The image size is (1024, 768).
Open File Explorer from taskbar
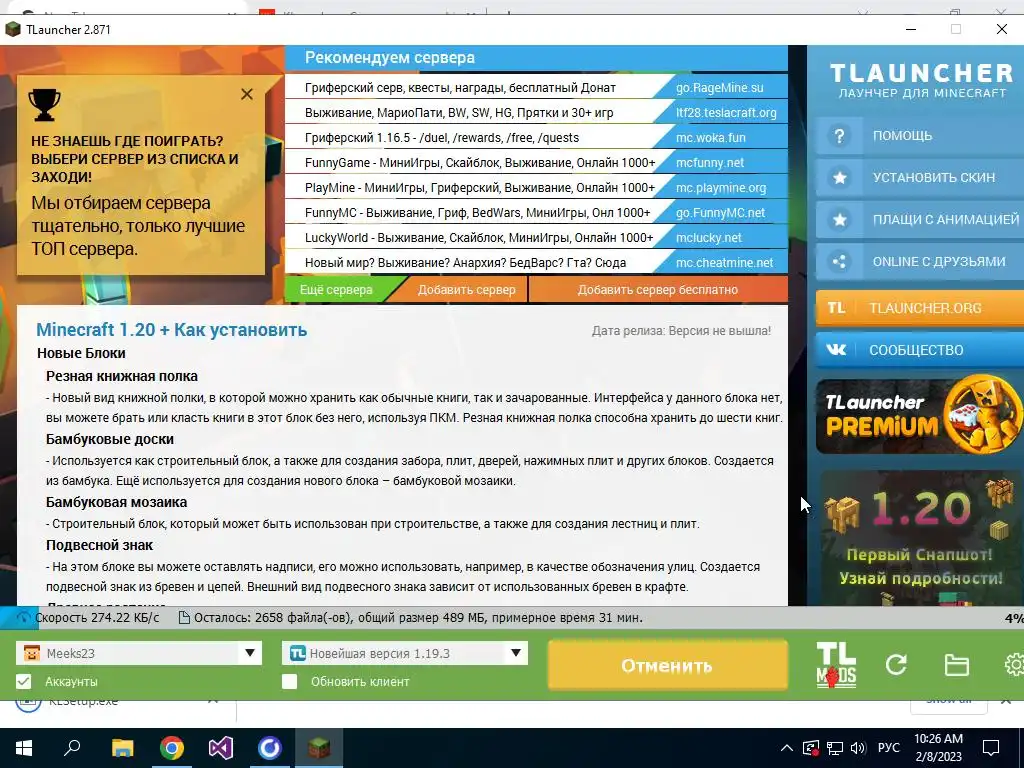[122, 748]
